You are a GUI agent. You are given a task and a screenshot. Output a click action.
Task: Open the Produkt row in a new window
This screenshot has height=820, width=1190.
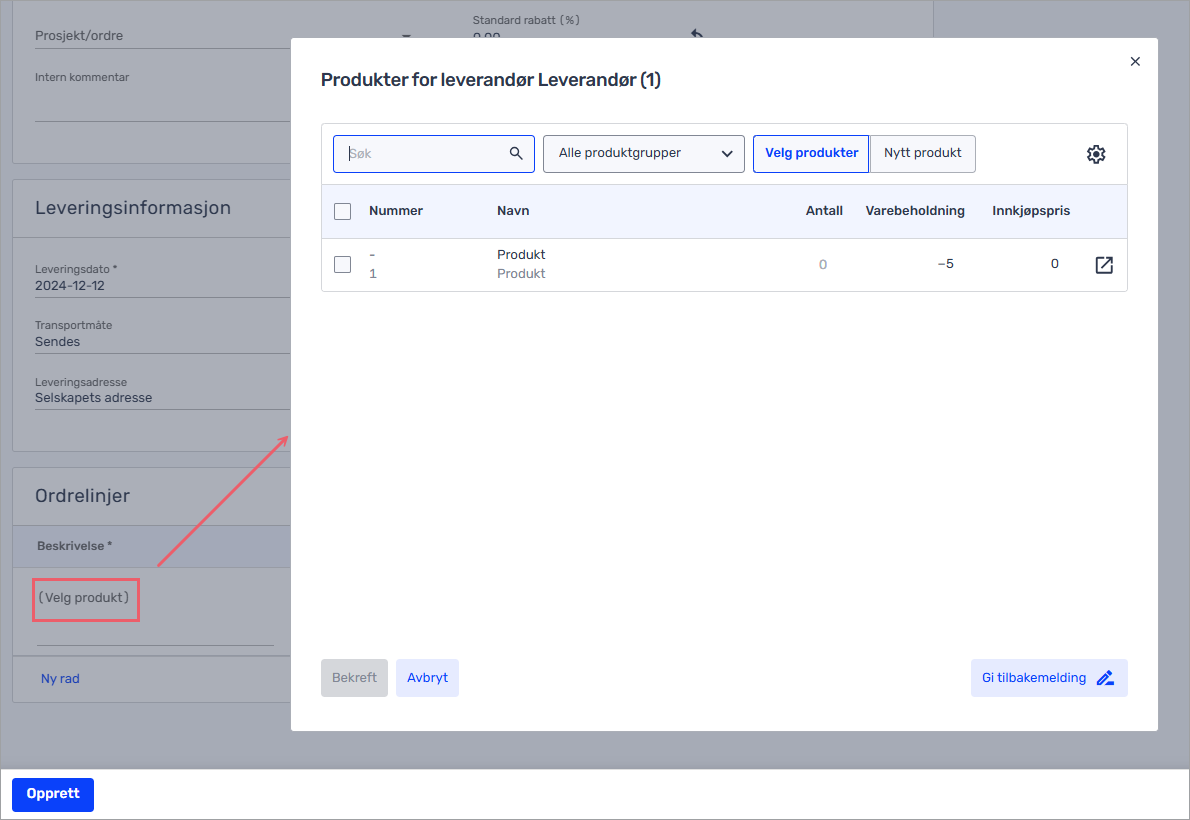click(1103, 265)
